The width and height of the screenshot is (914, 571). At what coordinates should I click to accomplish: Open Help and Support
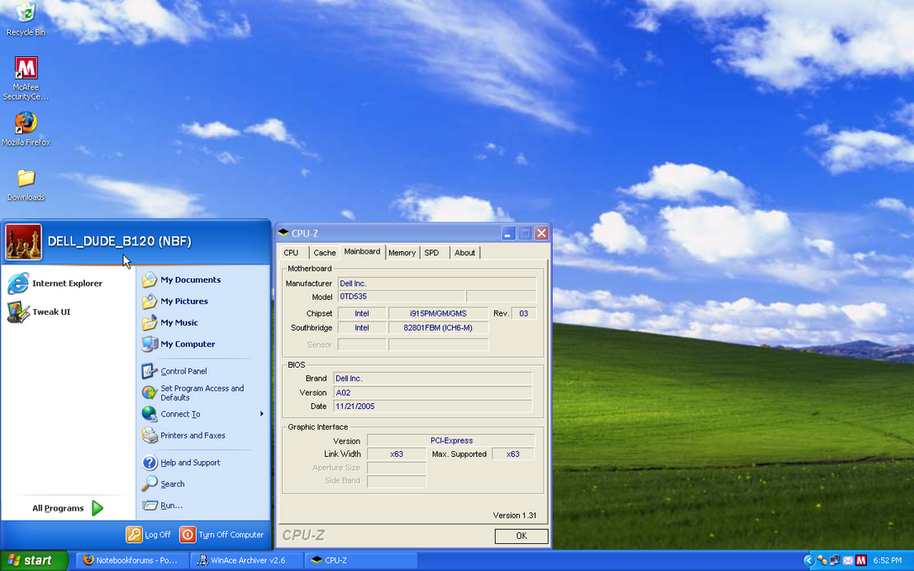pos(181,463)
